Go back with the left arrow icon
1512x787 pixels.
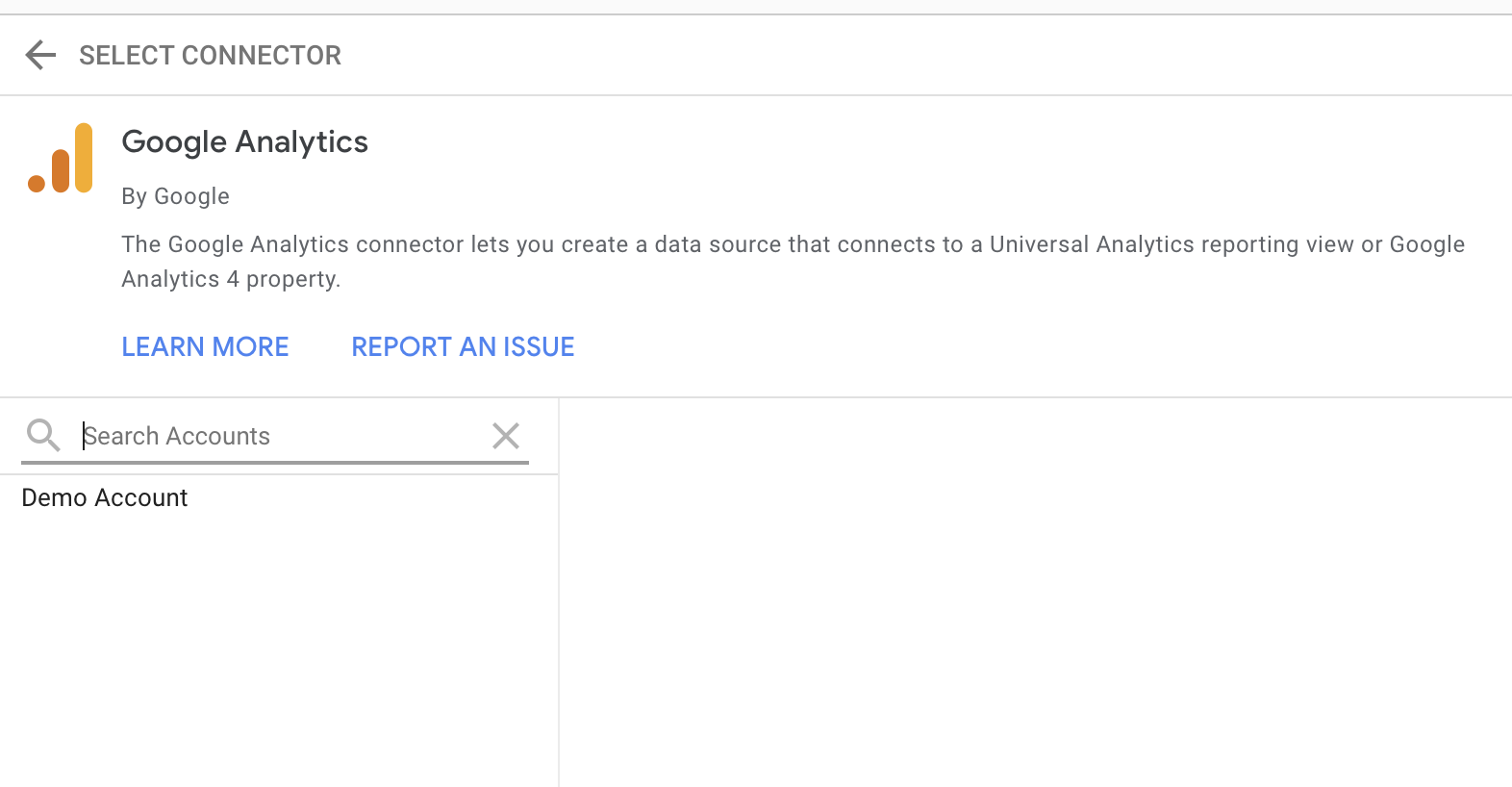pyautogui.click(x=40, y=55)
